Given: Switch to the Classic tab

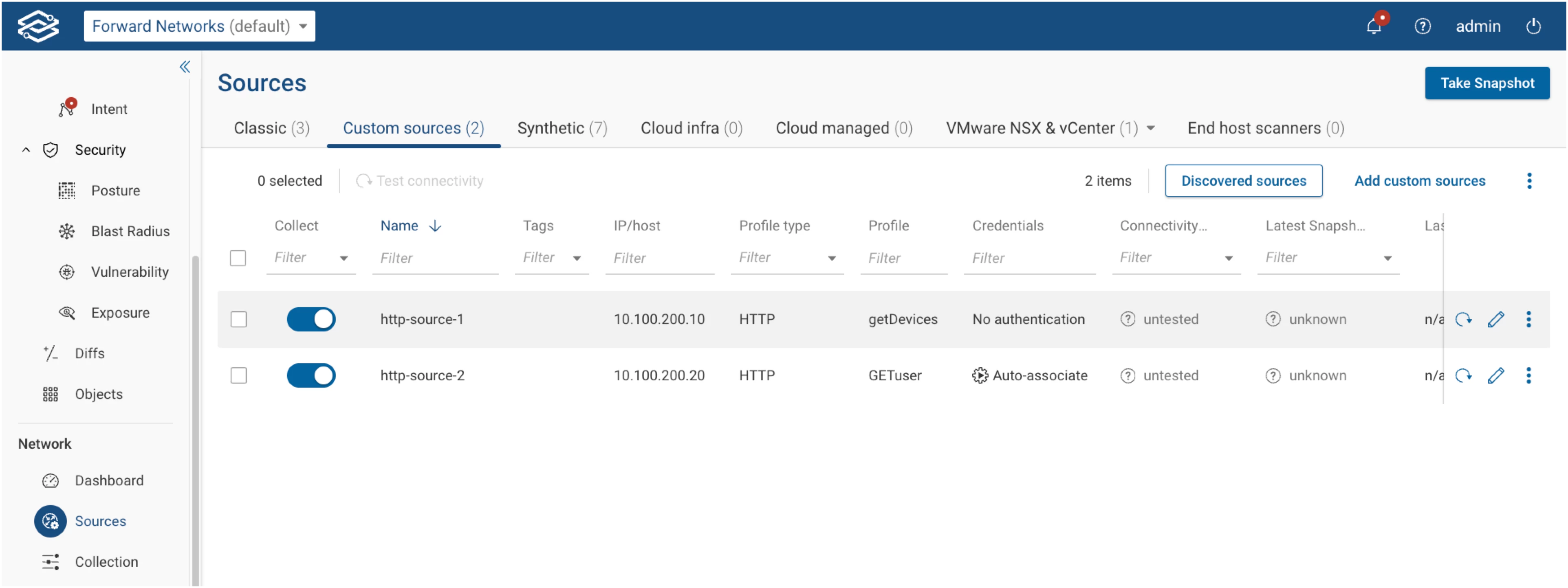Looking at the screenshot, I should pyautogui.click(x=271, y=128).
